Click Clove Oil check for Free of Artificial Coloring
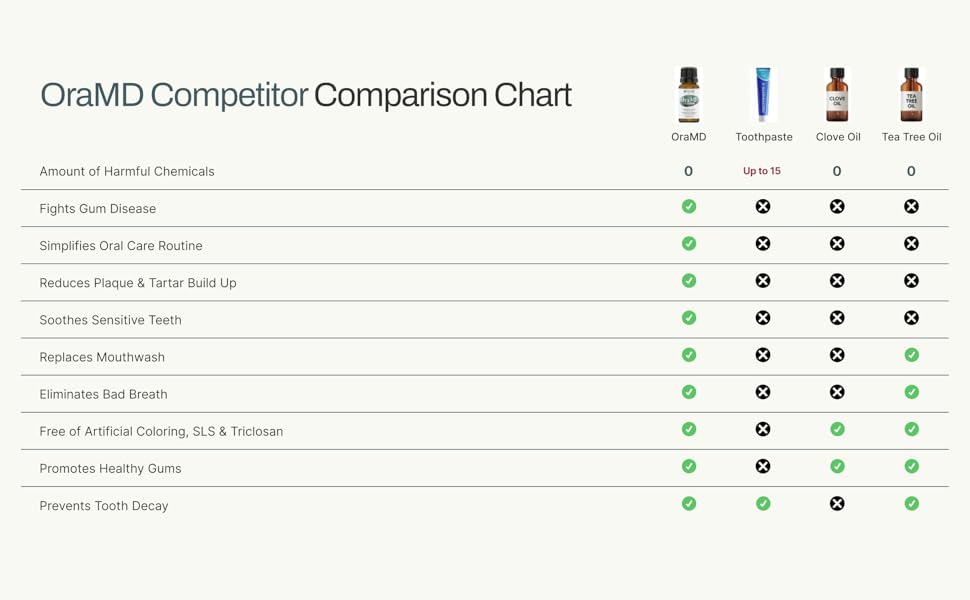Viewport: 970px width, 600px height. (837, 430)
